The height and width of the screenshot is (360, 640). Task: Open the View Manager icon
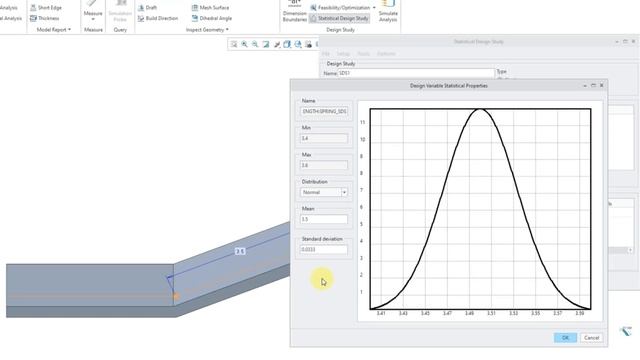(x=309, y=44)
